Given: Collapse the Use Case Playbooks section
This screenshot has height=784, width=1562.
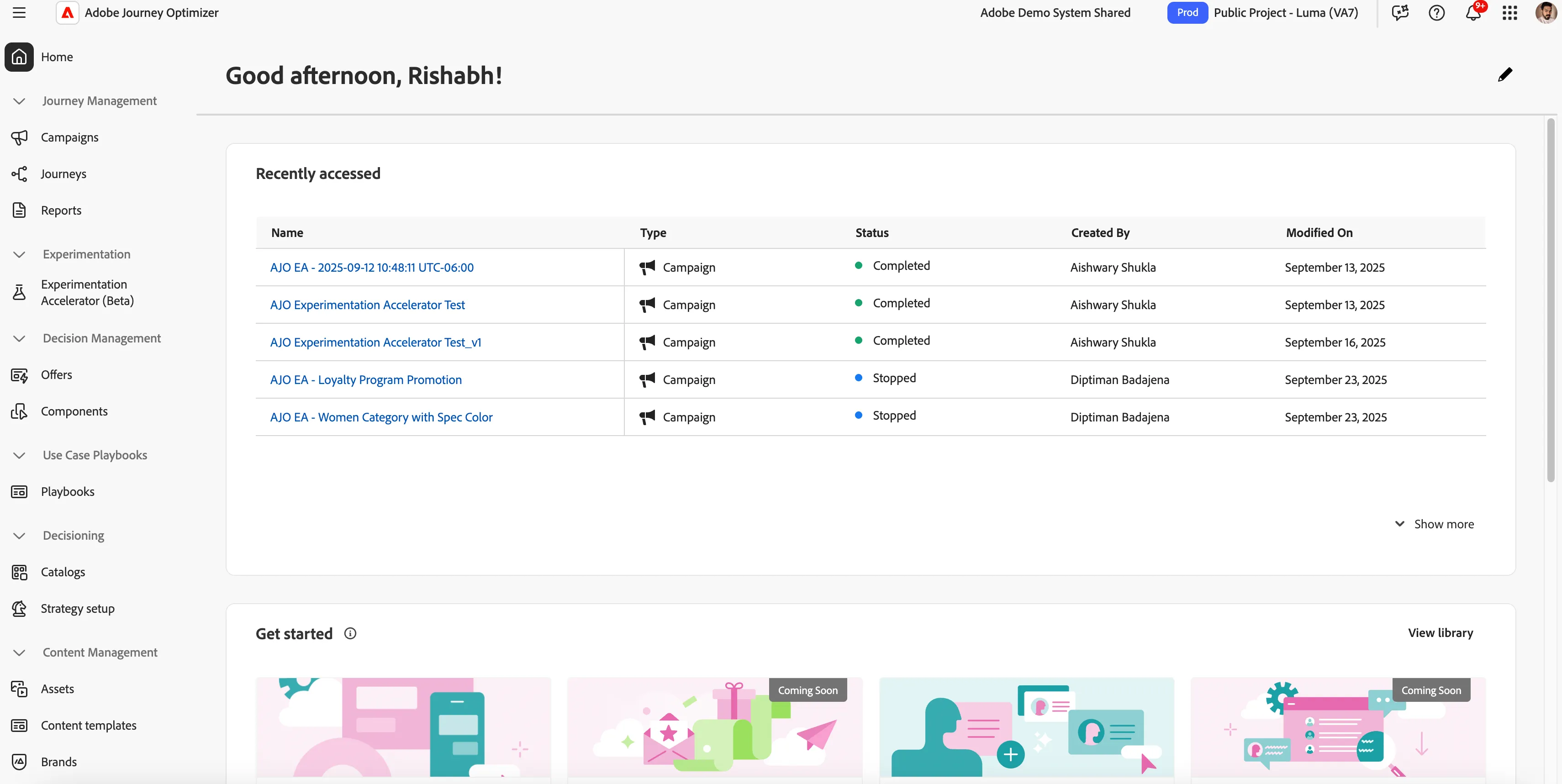Looking at the screenshot, I should [19, 455].
